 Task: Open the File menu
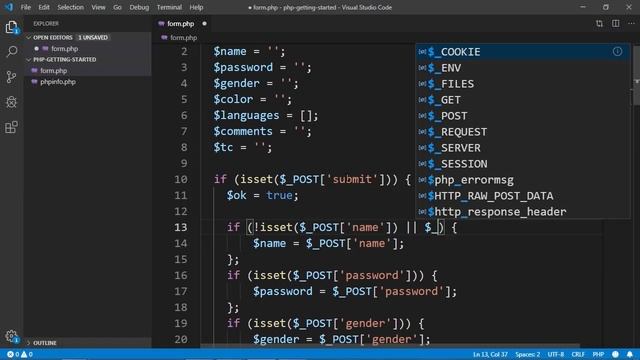click(26, 7)
